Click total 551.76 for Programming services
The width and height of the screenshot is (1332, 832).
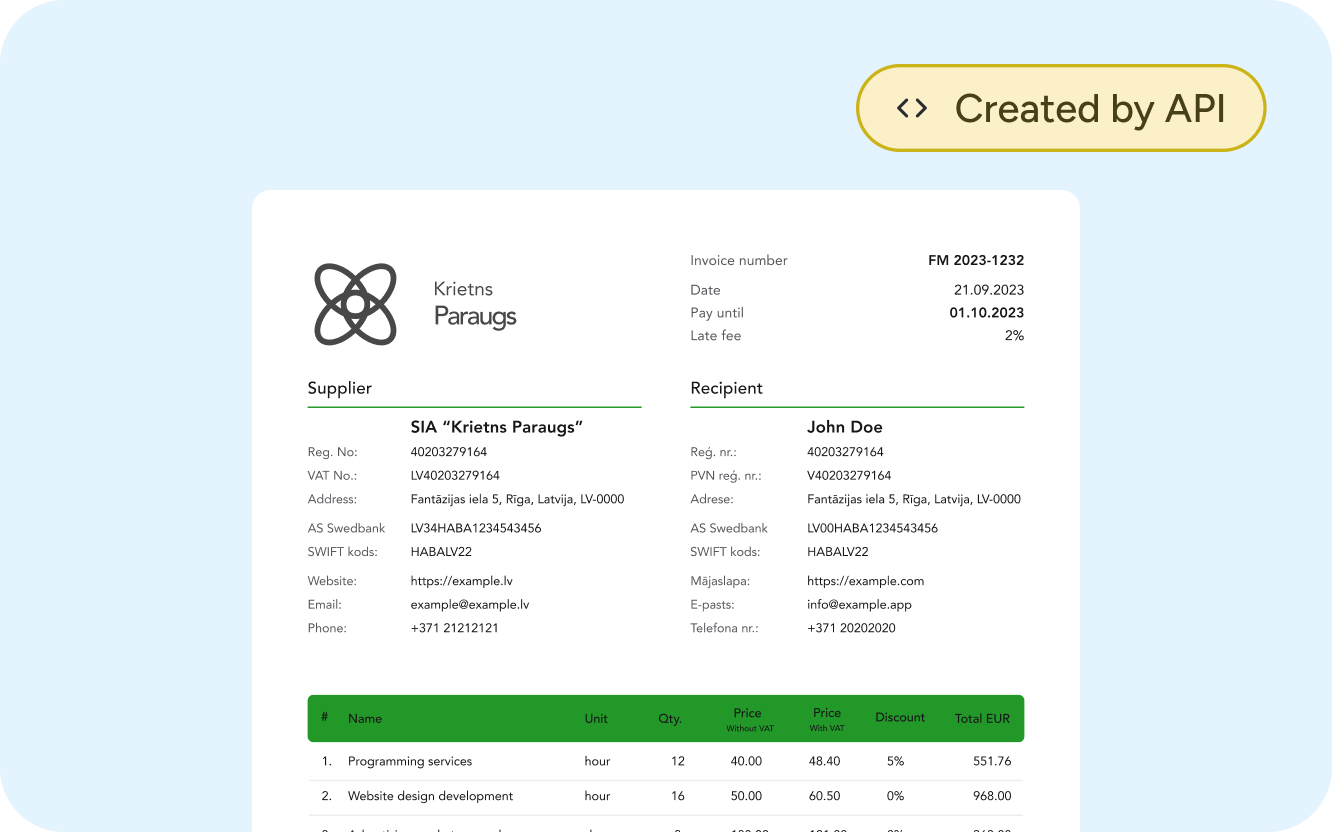click(x=992, y=762)
